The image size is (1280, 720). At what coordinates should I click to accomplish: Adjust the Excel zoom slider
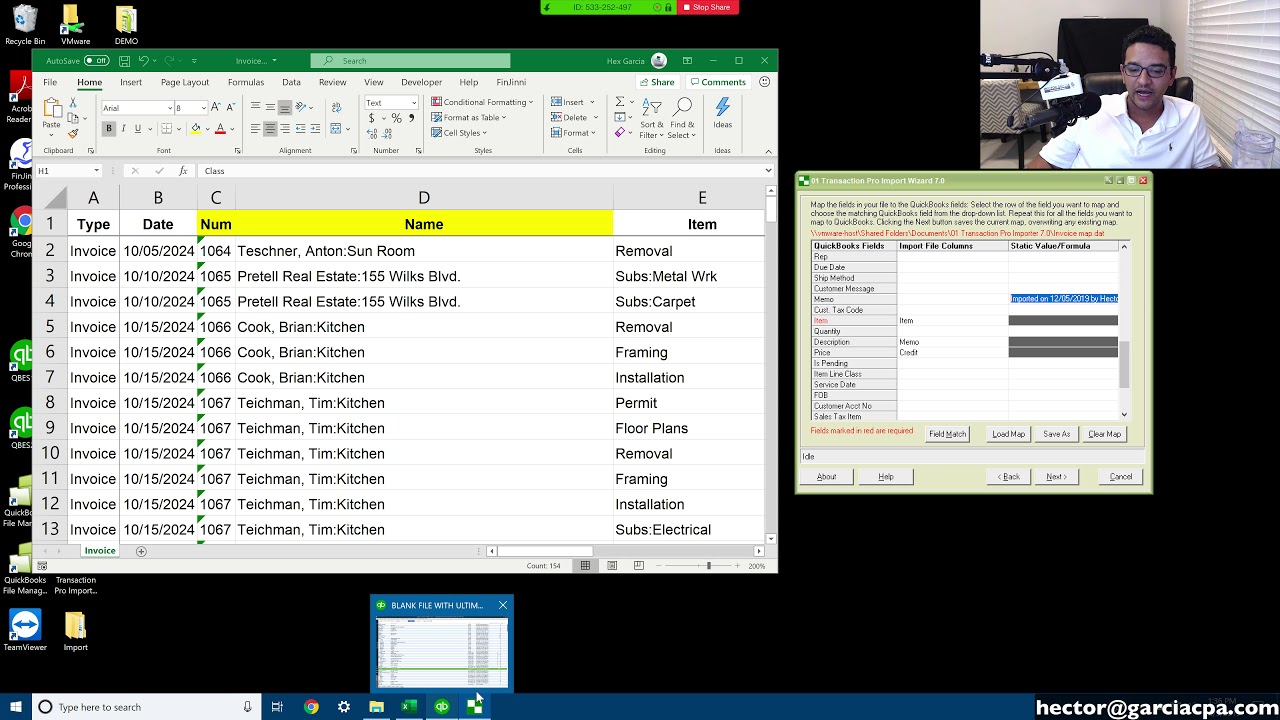pyautogui.click(x=708, y=566)
